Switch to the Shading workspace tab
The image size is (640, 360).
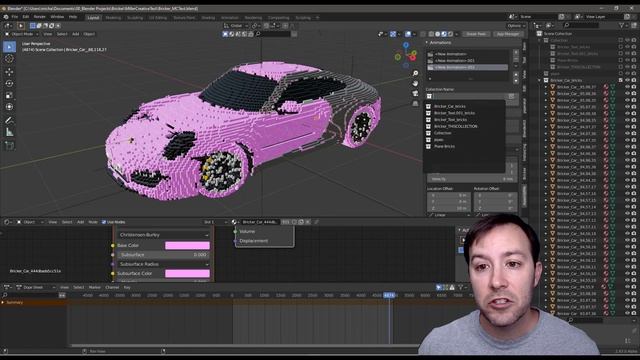pos(208,18)
